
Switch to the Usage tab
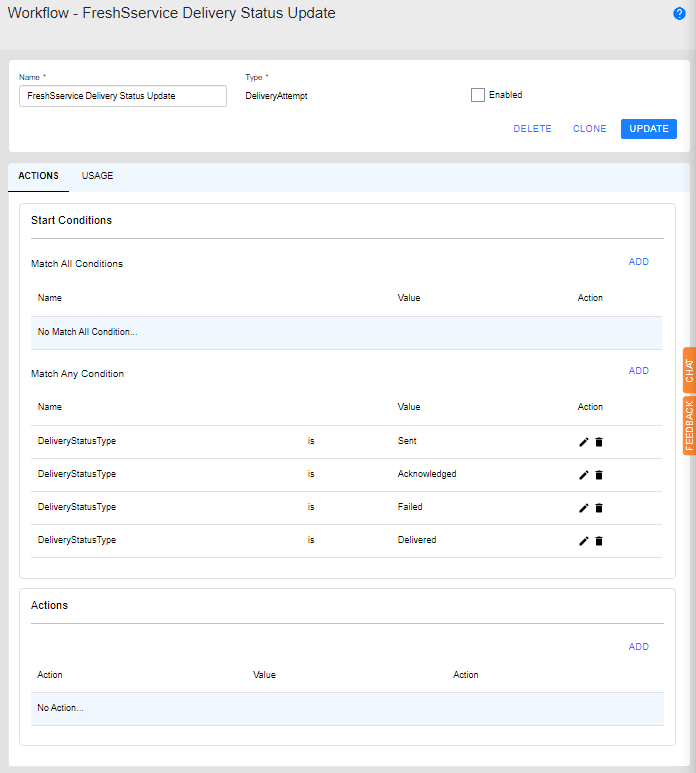pyautogui.click(x=97, y=176)
